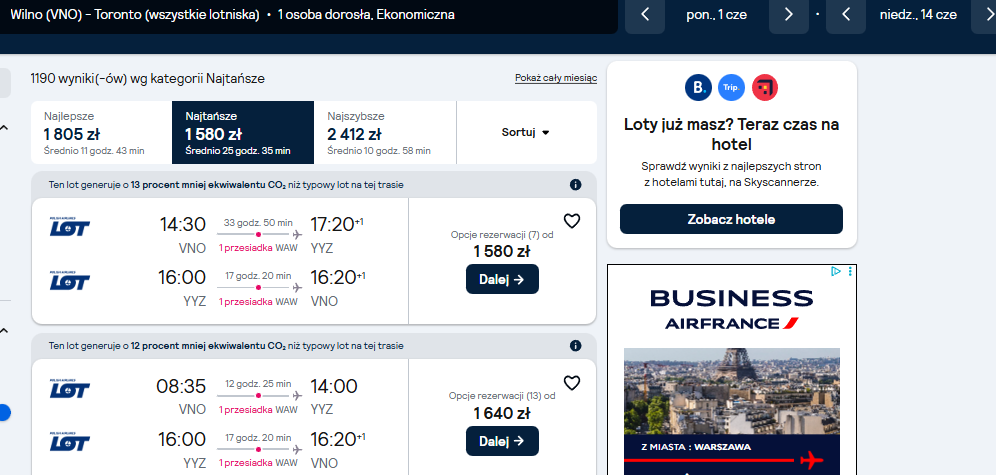Click Dalej for the 1 580 zł flight
Screen dimensions: 996x475
click(502, 279)
